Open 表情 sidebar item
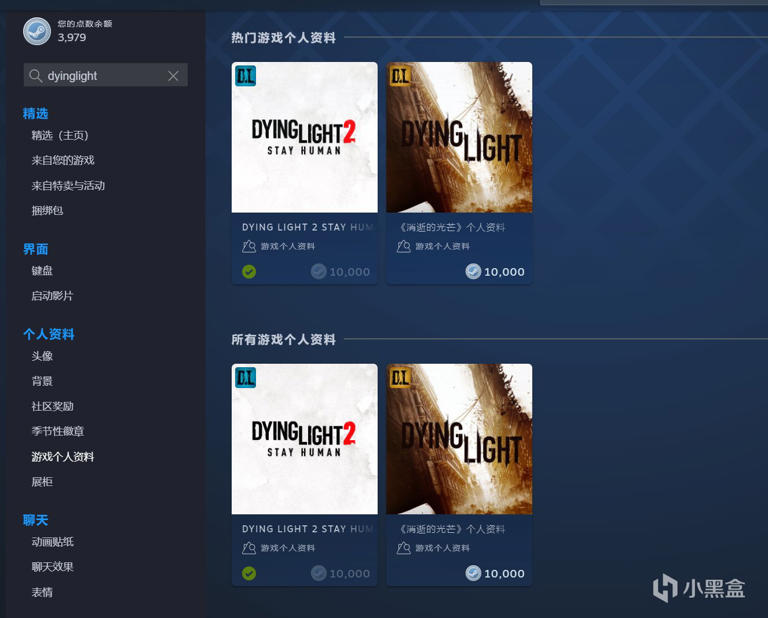768x618 pixels. click(42, 592)
